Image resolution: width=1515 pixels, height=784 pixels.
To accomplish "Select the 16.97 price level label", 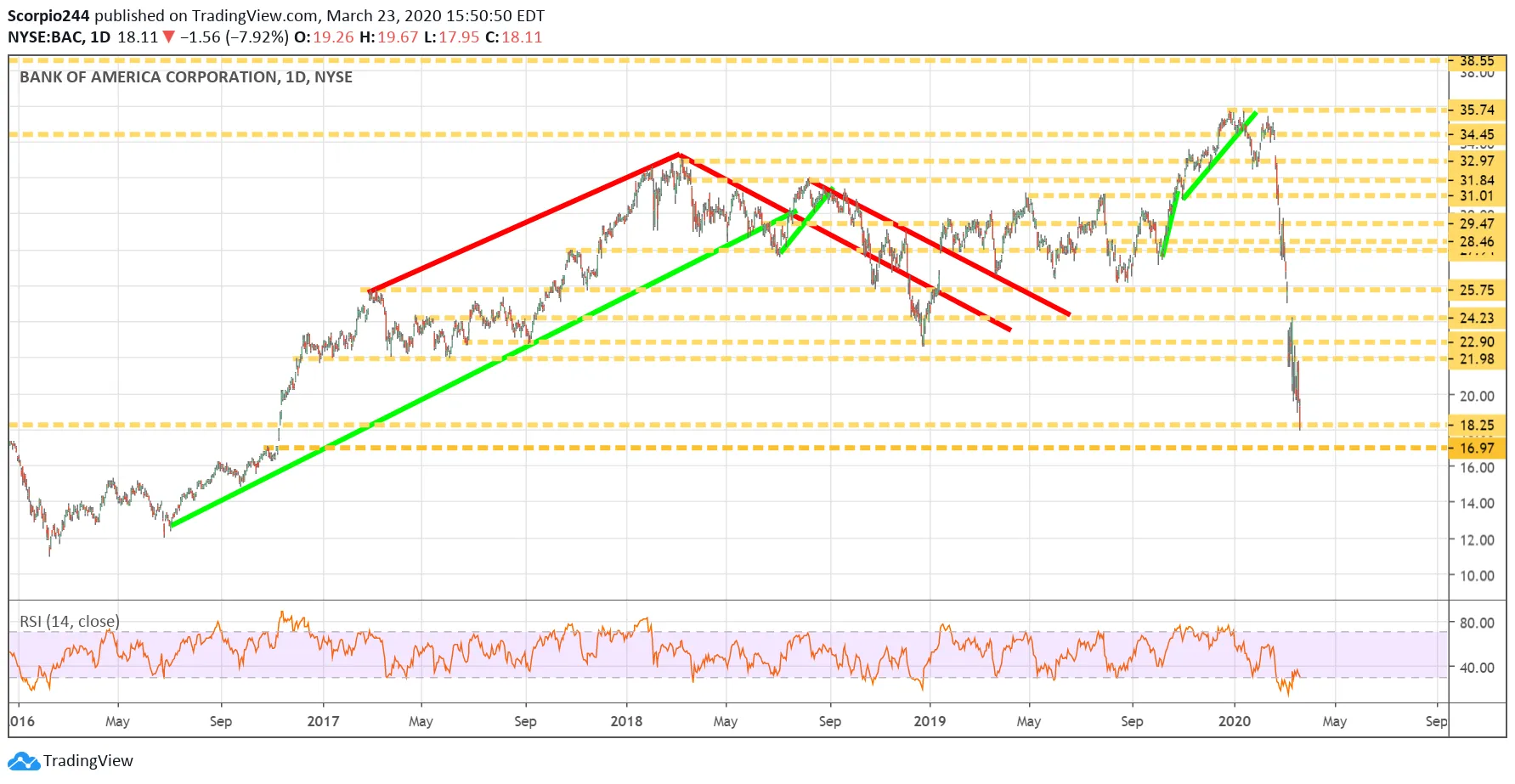I will 1477,448.
